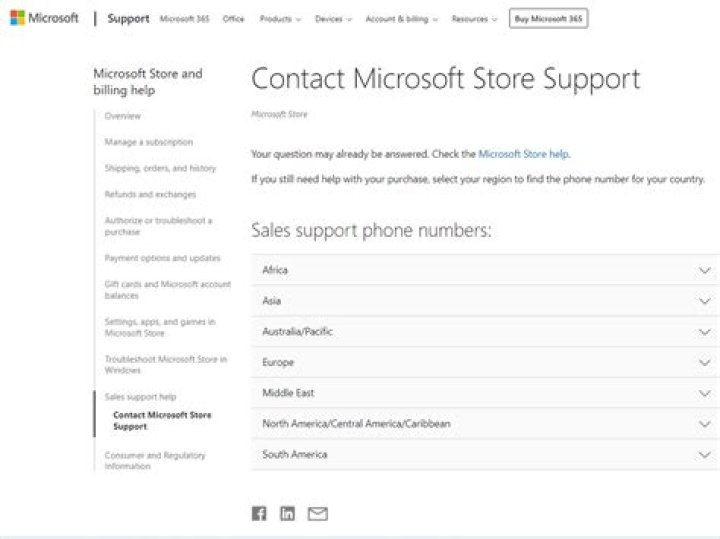The height and width of the screenshot is (539, 720).
Task: Expand the Australia/Pacific section
Action: coord(485,331)
